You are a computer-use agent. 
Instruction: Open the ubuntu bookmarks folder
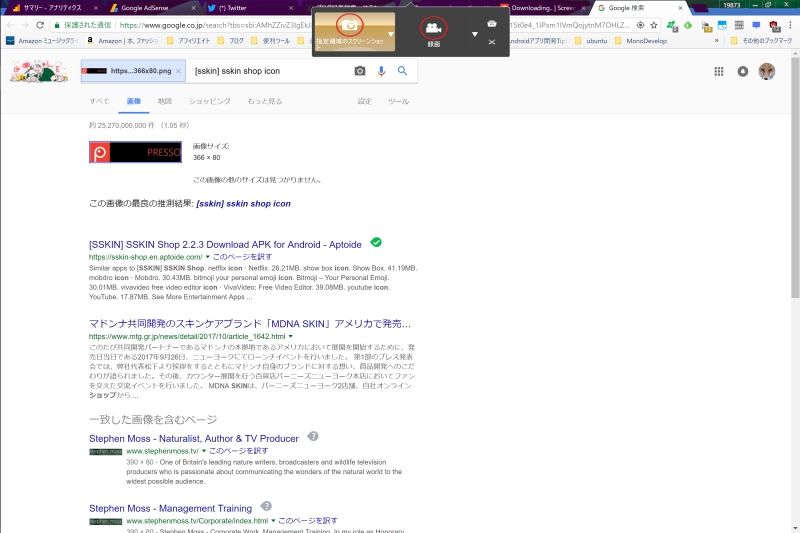pyautogui.click(x=591, y=41)
